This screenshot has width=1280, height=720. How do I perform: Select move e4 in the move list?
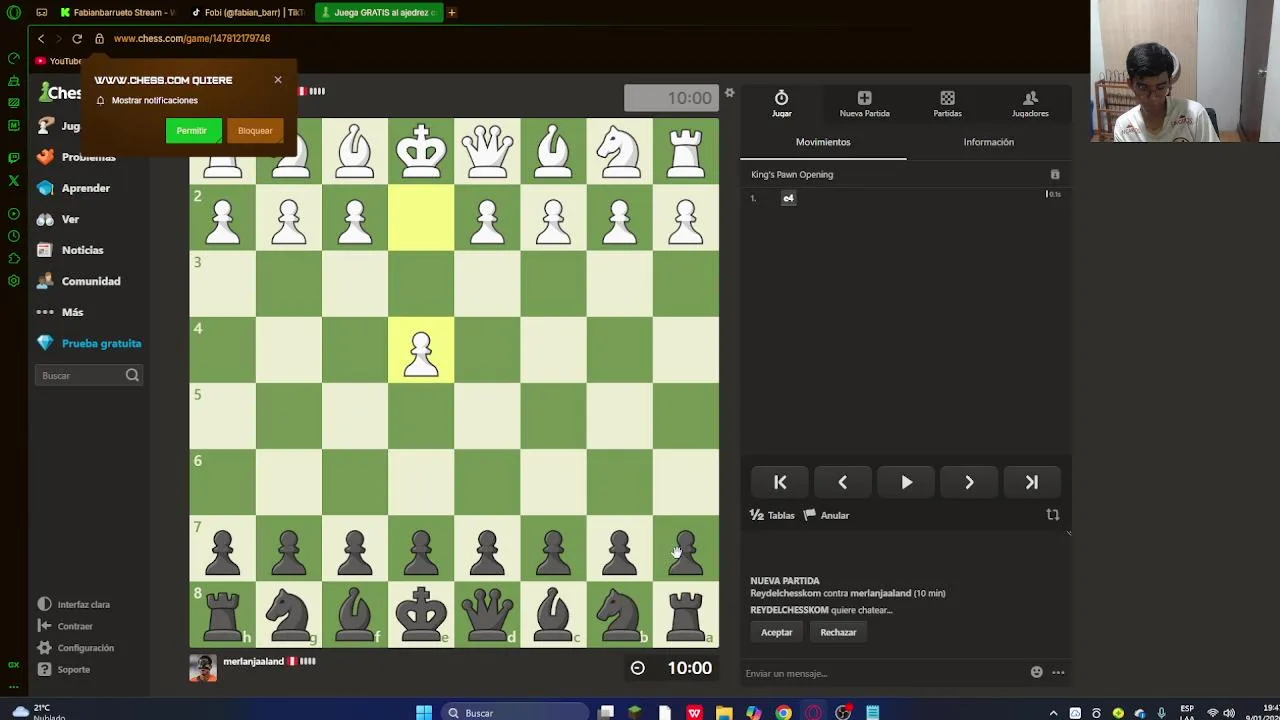[x=788, y=198]
